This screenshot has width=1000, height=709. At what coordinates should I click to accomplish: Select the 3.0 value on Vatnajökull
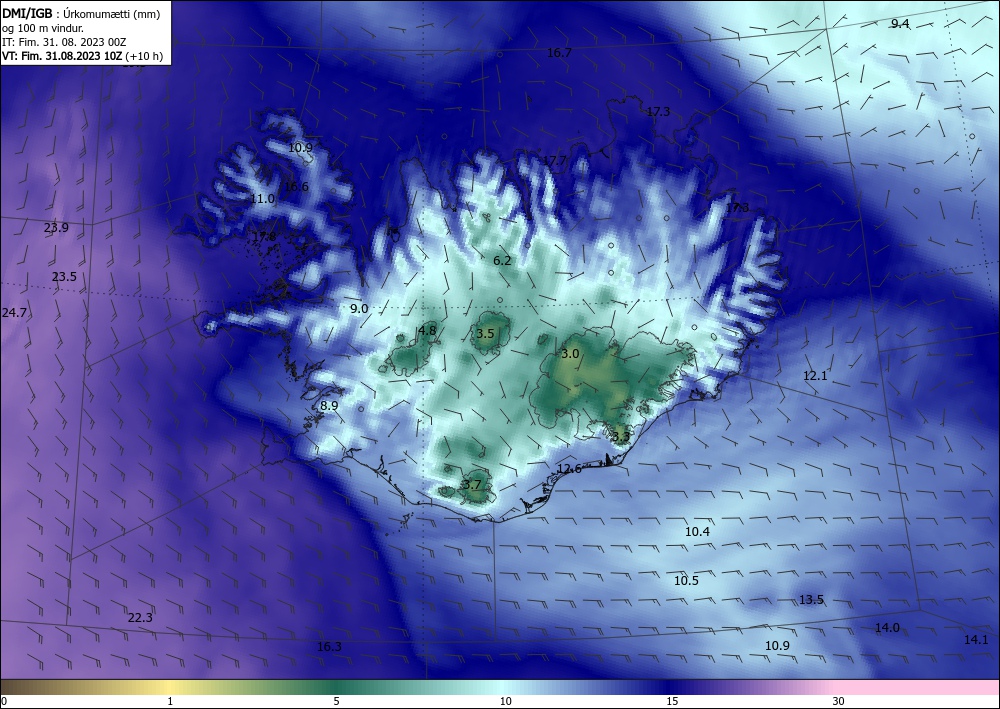(x=570, y=353)
